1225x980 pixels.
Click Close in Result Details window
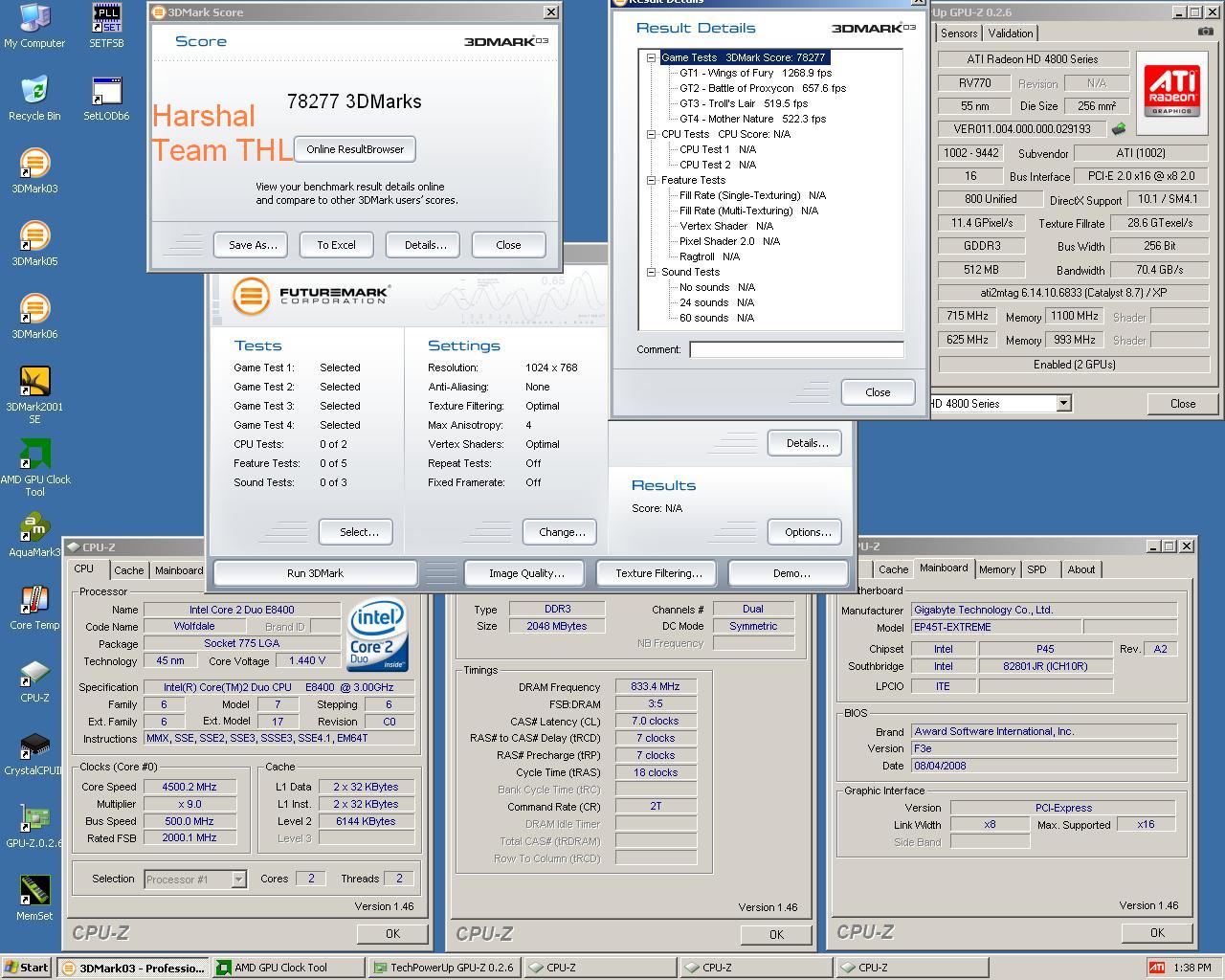tap(878, 392)
